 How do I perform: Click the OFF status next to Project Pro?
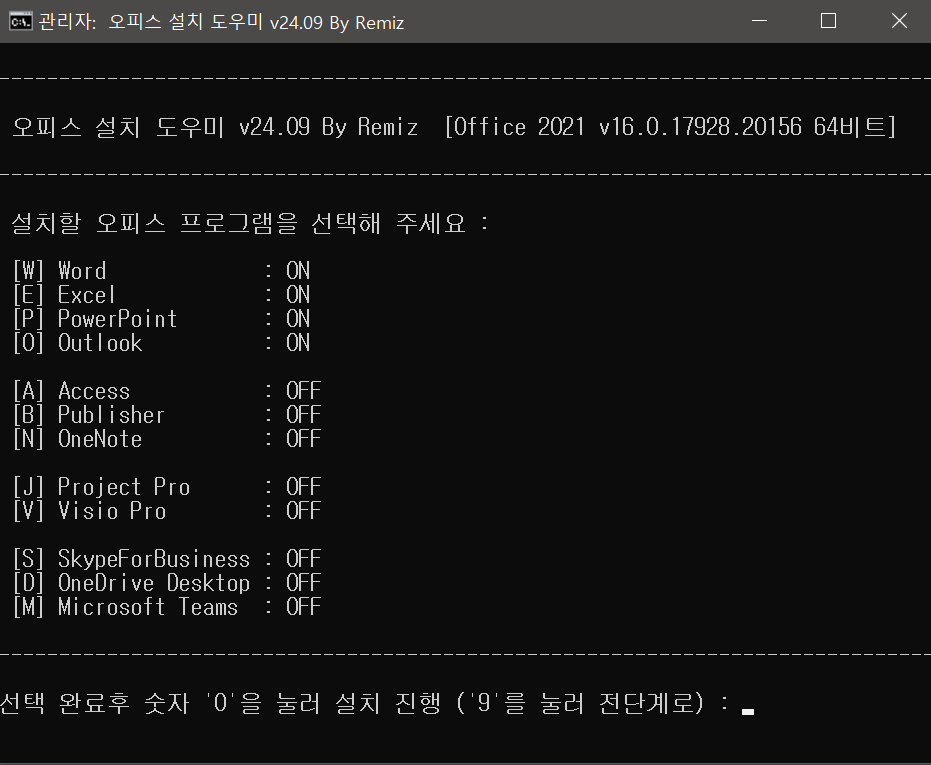click(303, 487)
